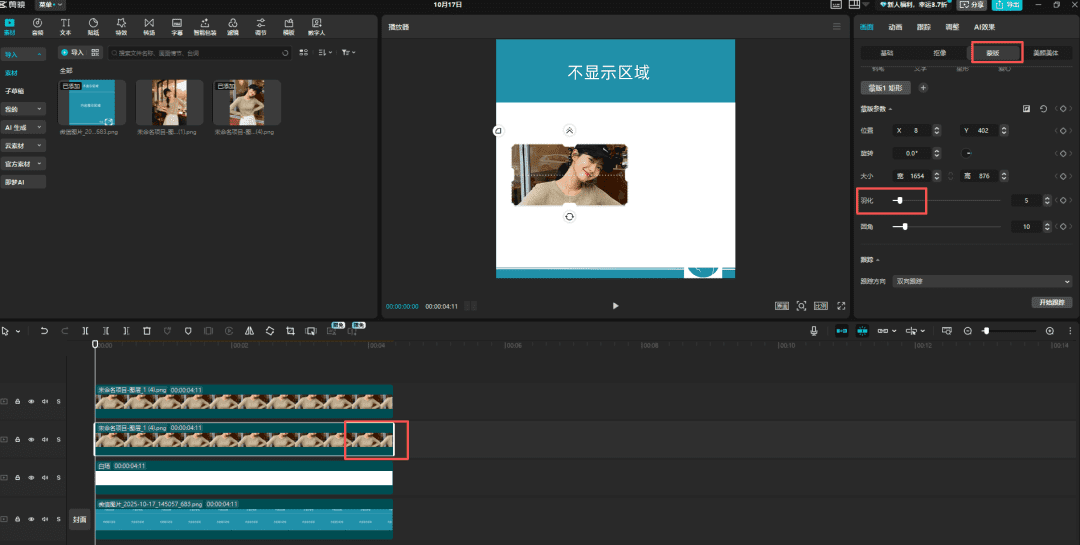Open the 转场 (Transitions) panel

point(149,25)
